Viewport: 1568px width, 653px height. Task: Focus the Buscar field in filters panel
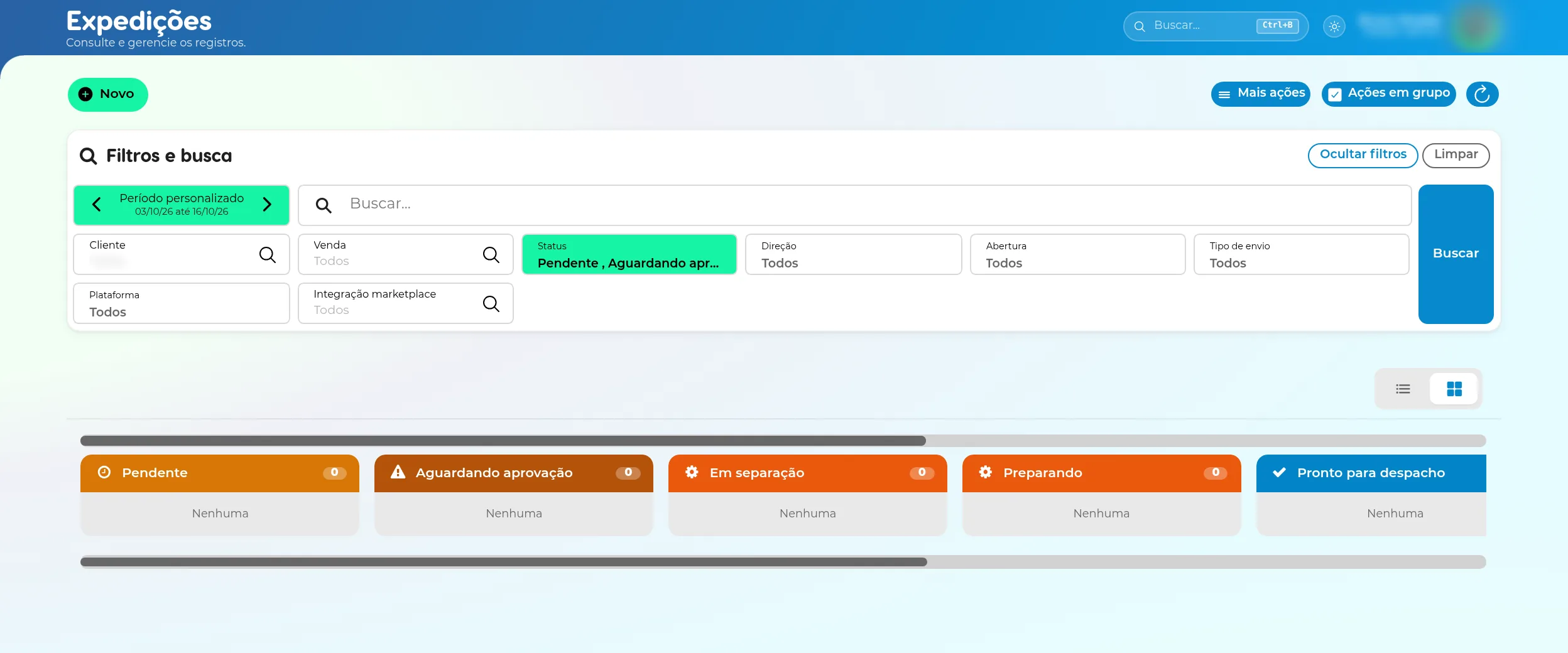854,205
